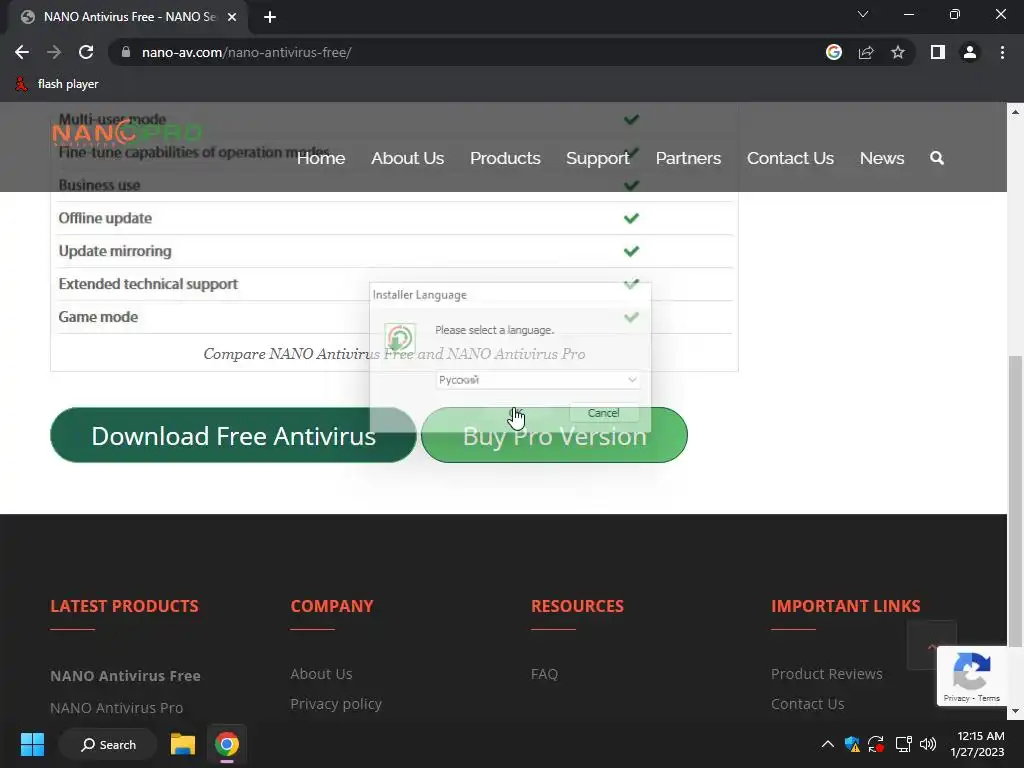Go to the Home menu item
1024x768 pixels.
[x=321, y=158]
